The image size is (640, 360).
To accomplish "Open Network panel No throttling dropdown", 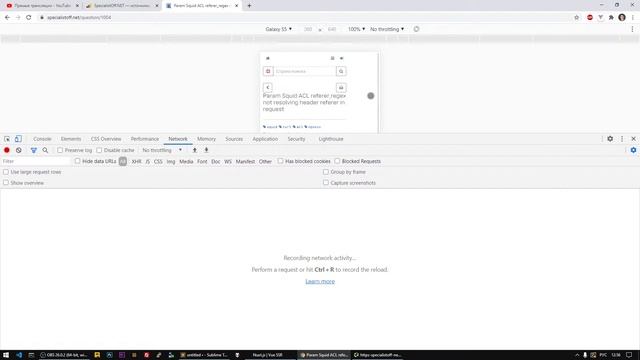I will coord(162,150).
